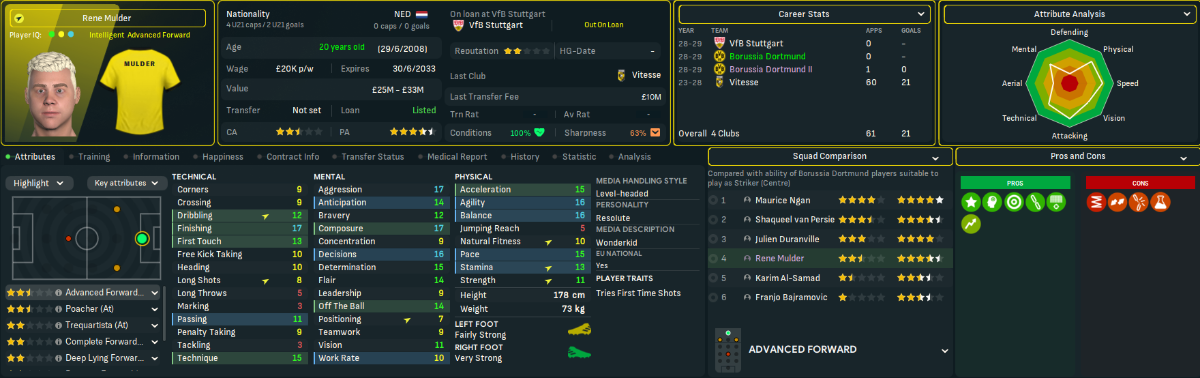Open the Medical Report tab
Image resolution: width=1200 pixels, height=378 pixels.
click(457, 157)
